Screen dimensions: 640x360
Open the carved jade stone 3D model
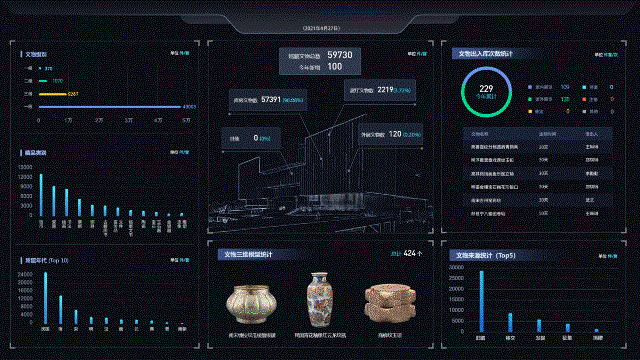[x=390, y=303]
